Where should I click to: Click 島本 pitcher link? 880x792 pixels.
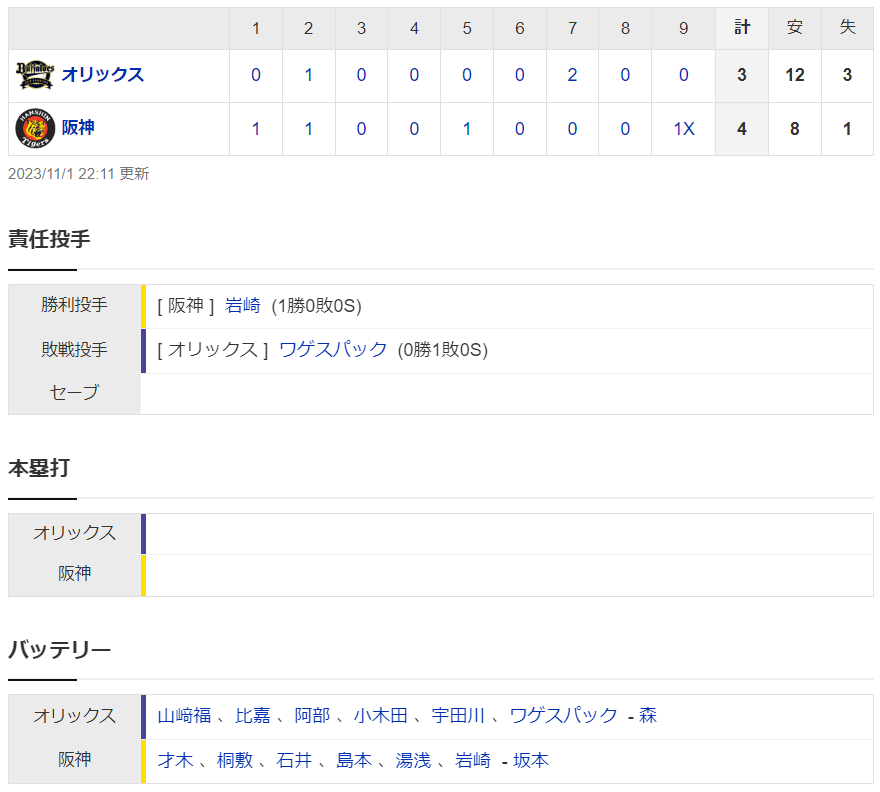coord(353,761)
